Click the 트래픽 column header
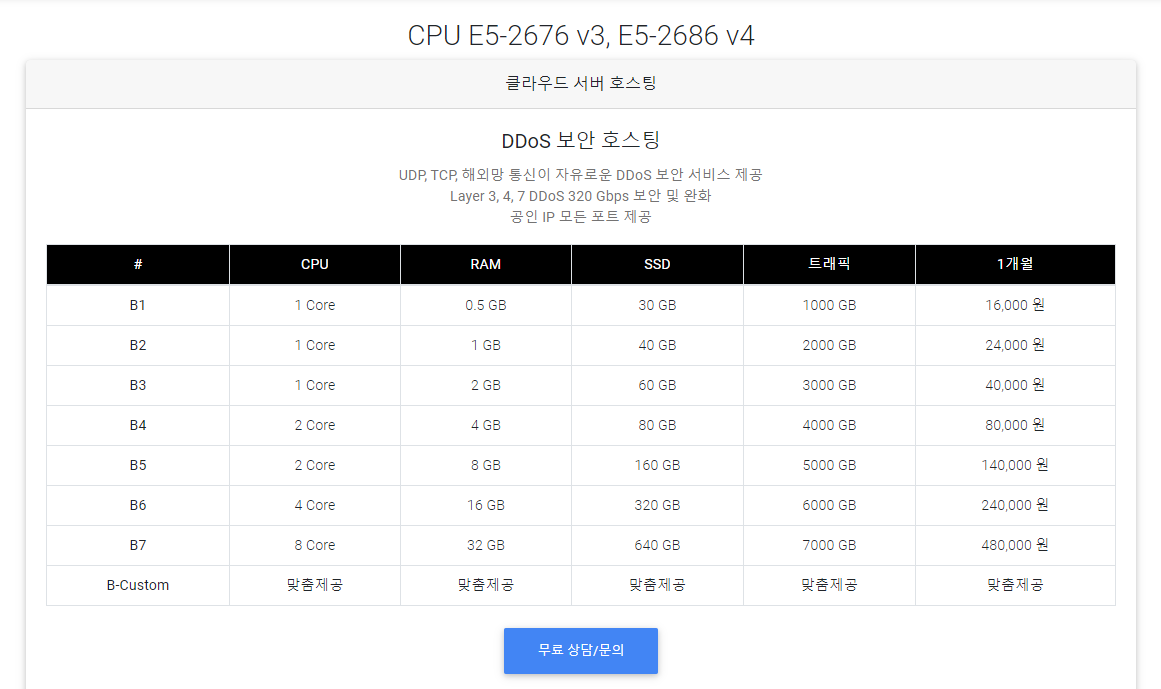Screen dimensions: 1161x689 click(829, 264)
